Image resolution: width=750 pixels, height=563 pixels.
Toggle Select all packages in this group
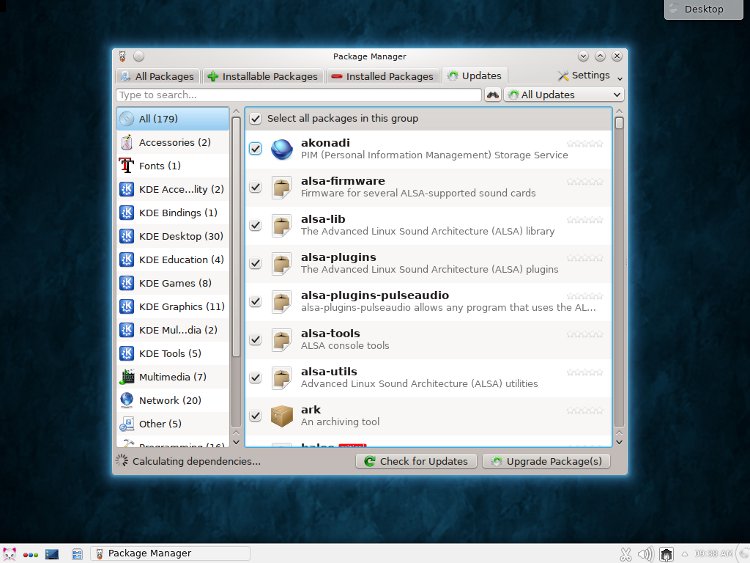click(x=255, y=119)
